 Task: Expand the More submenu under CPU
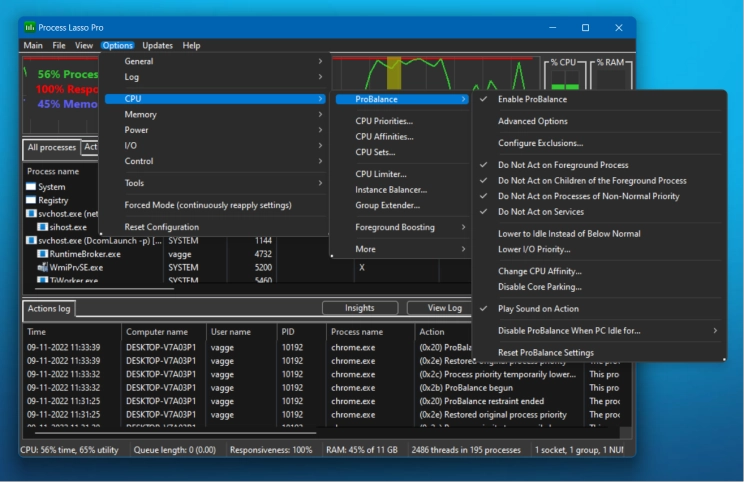point(402,249)
